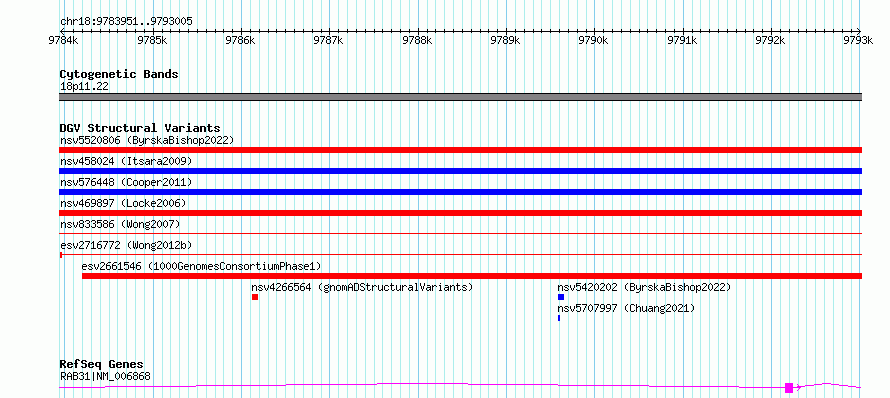Screen dimensions: 890x398
Task: Click the nsv5707997 (Chuang2021) label
Action: point(626,308)
